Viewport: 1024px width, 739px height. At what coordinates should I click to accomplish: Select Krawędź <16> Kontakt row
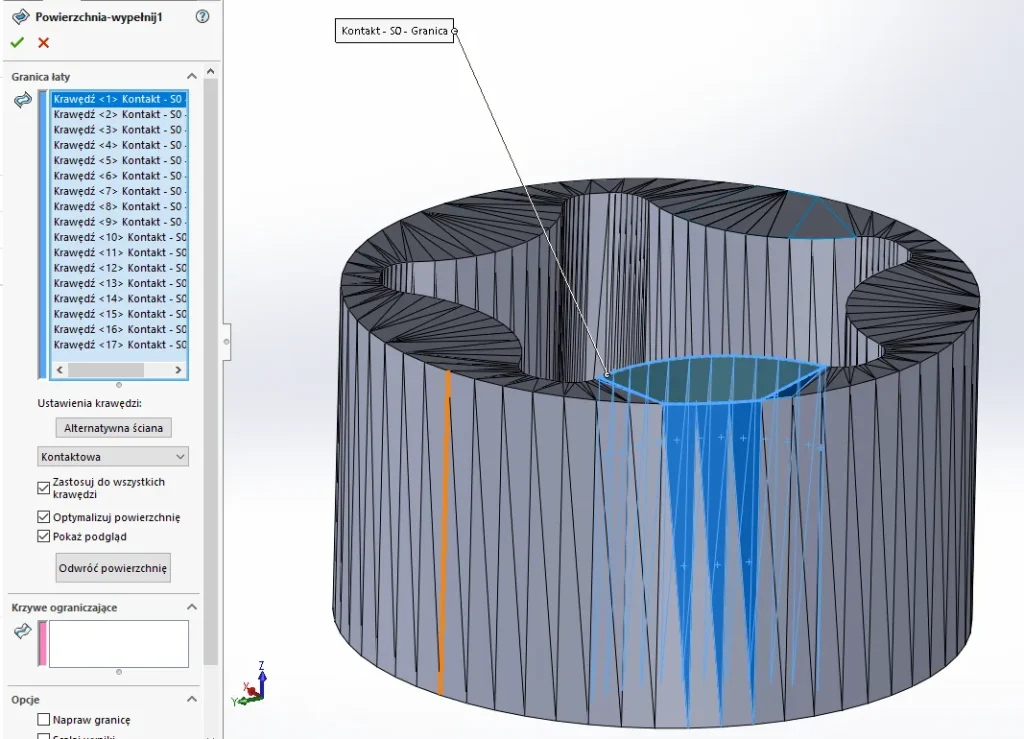120,329
